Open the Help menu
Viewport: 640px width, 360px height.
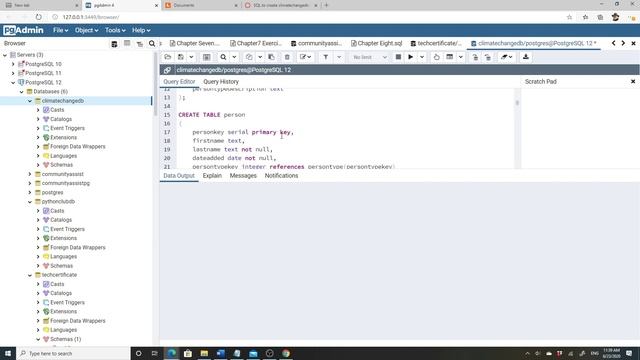pos(141,30)
